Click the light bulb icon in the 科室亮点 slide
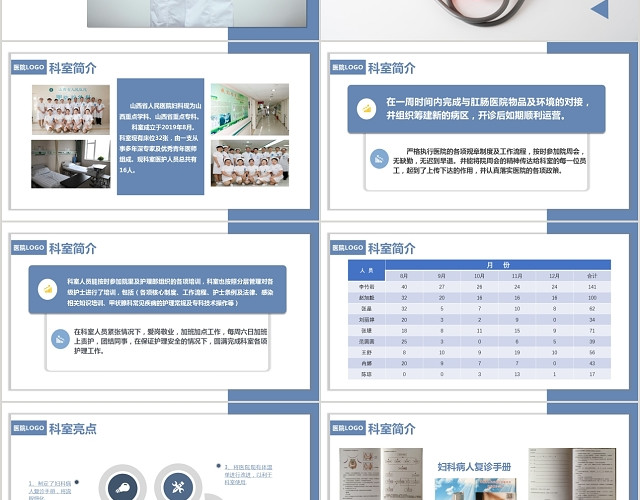Viewport: 640px width, 500px height. pyautogui.click(x=122, y=487)
